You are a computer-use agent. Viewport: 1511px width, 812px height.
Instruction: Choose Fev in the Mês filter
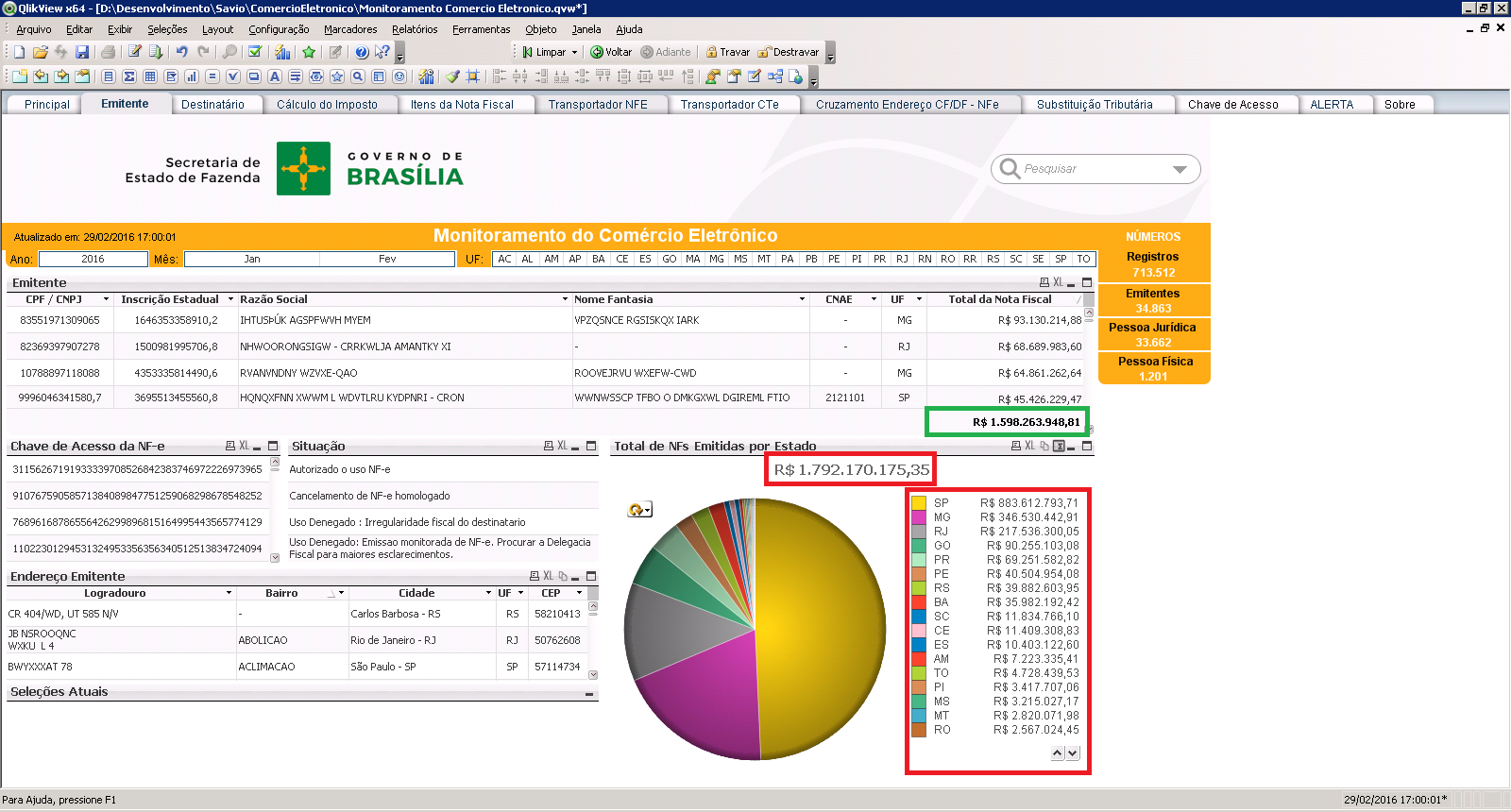387,259
